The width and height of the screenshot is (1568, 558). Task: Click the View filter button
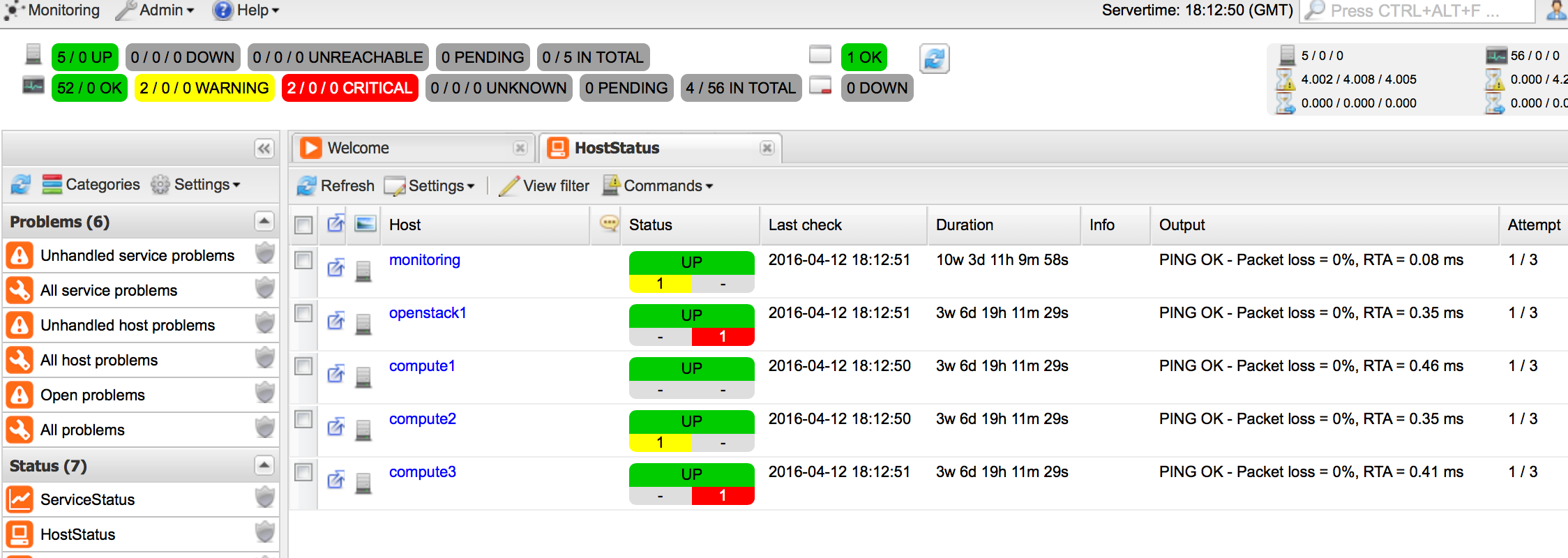click(x=545, y=186)
